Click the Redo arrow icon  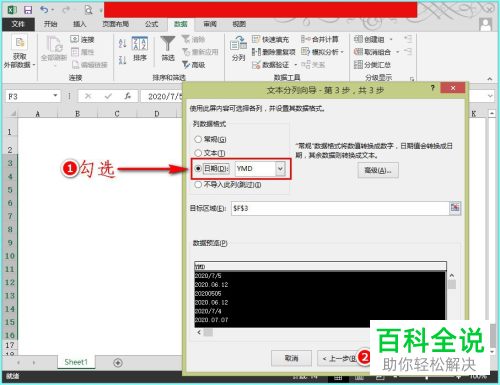click(66, 10)
